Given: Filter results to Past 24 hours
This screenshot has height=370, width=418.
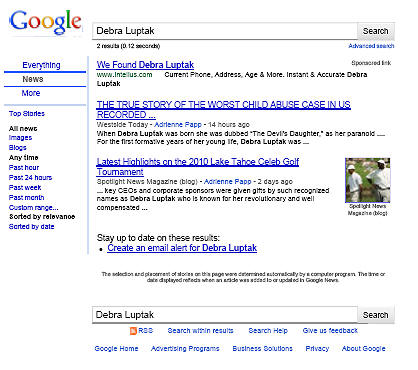Looking at the screenshot, I should 30,177.
